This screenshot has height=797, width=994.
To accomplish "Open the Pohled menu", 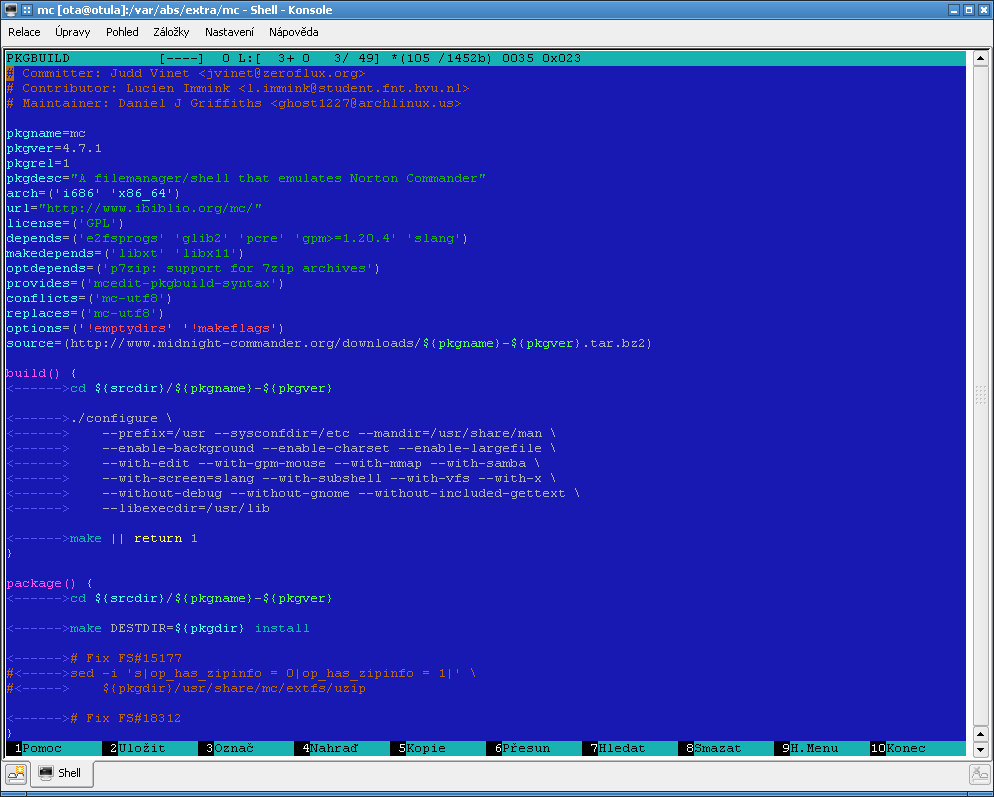I will coord(122,32).
